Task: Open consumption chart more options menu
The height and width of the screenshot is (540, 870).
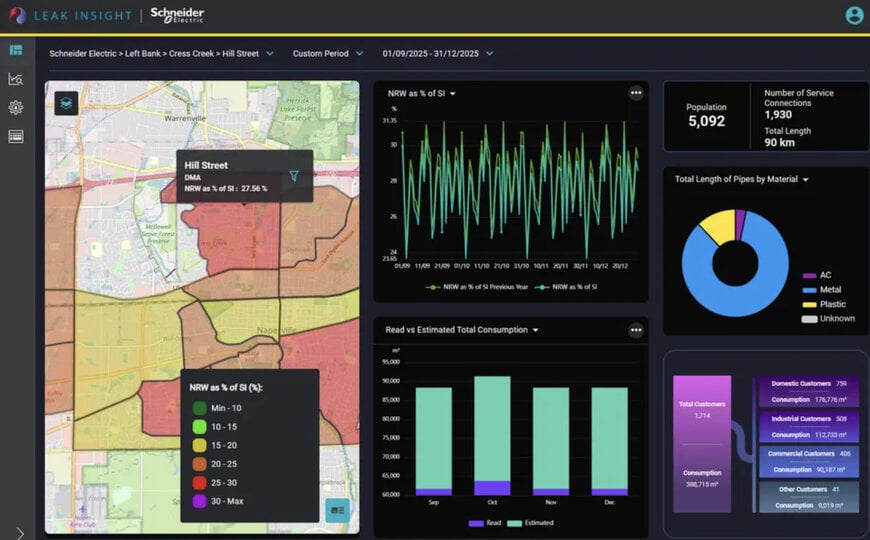Action: tap(636, 330)
